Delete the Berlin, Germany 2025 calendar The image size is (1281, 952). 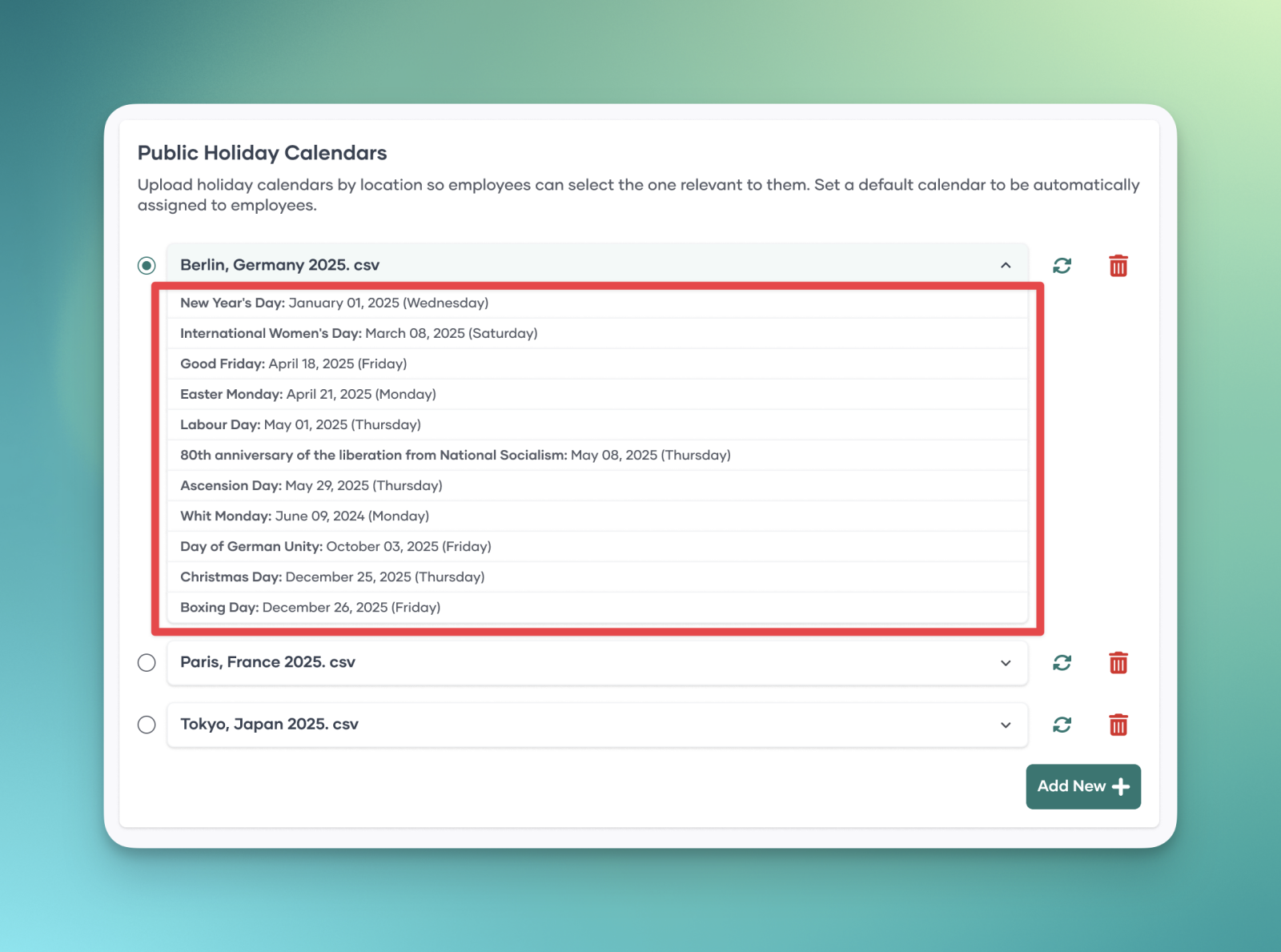1118,266
